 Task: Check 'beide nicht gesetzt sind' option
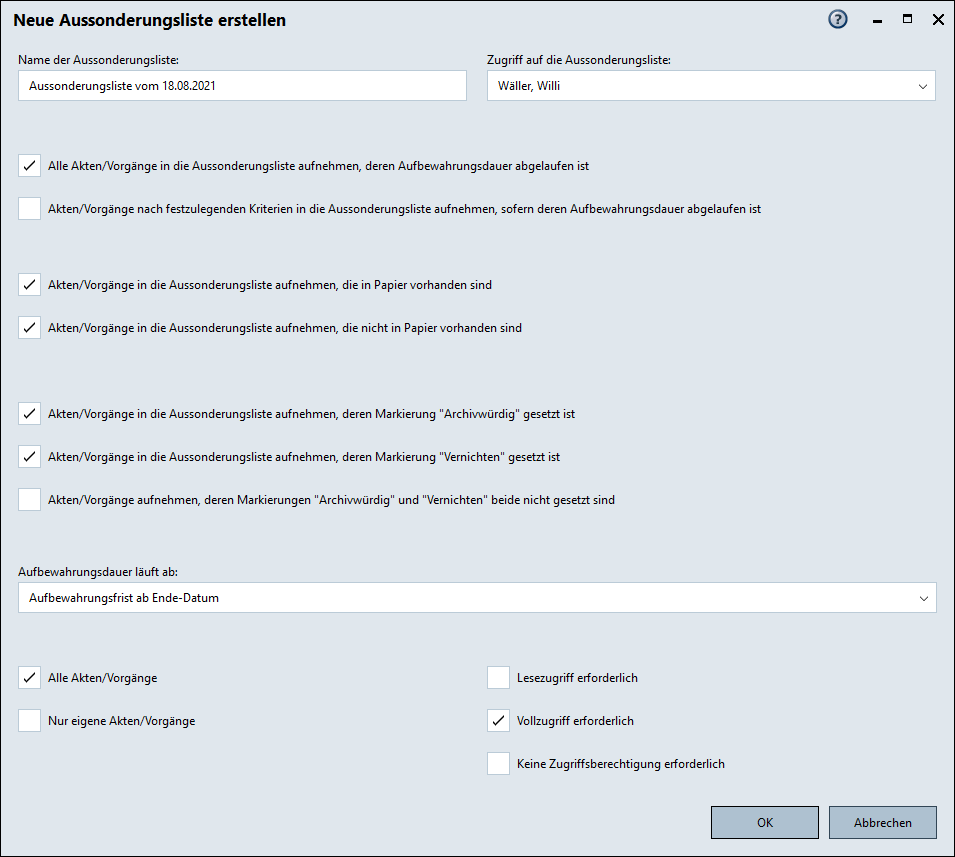[x=30, y=500]
